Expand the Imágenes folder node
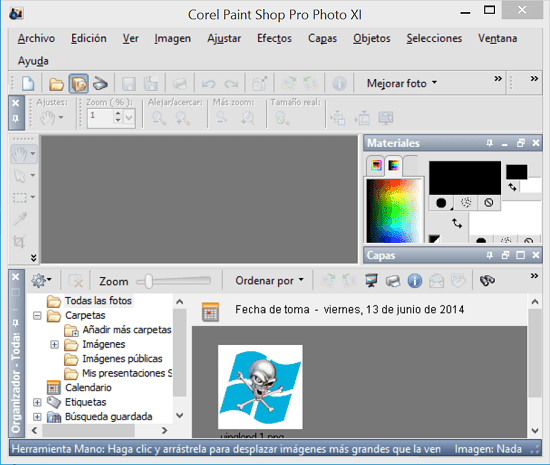Screen dimensions: 550x465 point(54,344)
